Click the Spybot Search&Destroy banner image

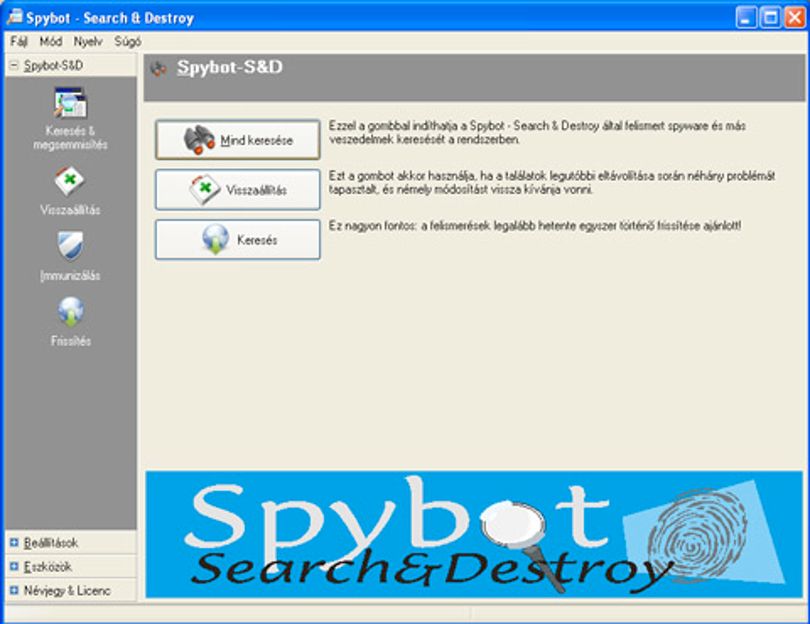pyautogui.click(x=474, y=534)
